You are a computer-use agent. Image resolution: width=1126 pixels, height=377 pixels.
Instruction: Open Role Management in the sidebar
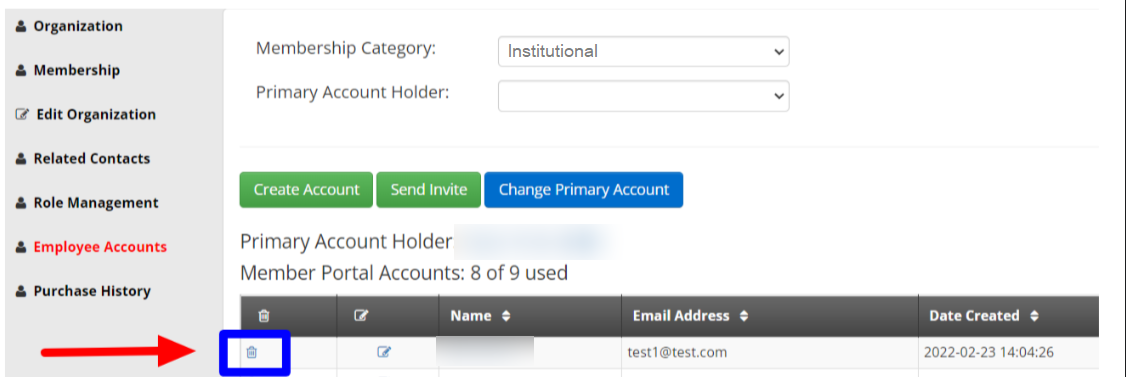(96, 203)
